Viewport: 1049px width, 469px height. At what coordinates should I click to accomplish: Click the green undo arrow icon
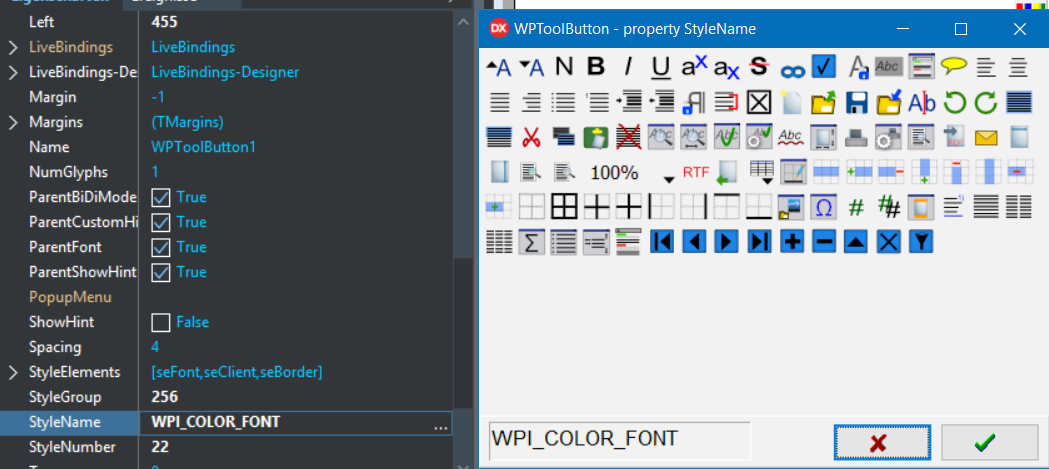954,102
